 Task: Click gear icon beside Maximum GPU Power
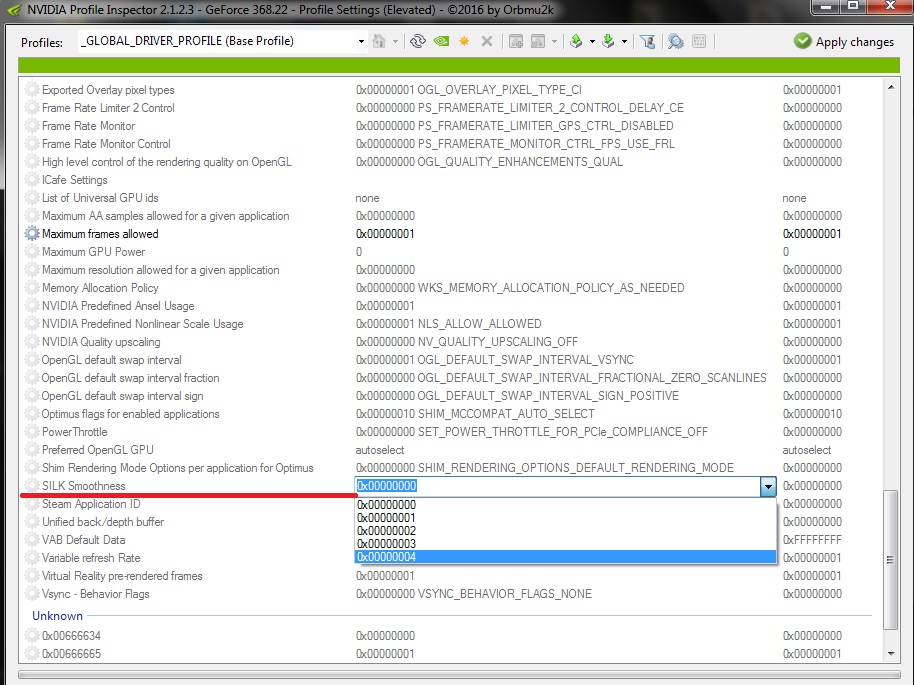[x=31, y=252]
